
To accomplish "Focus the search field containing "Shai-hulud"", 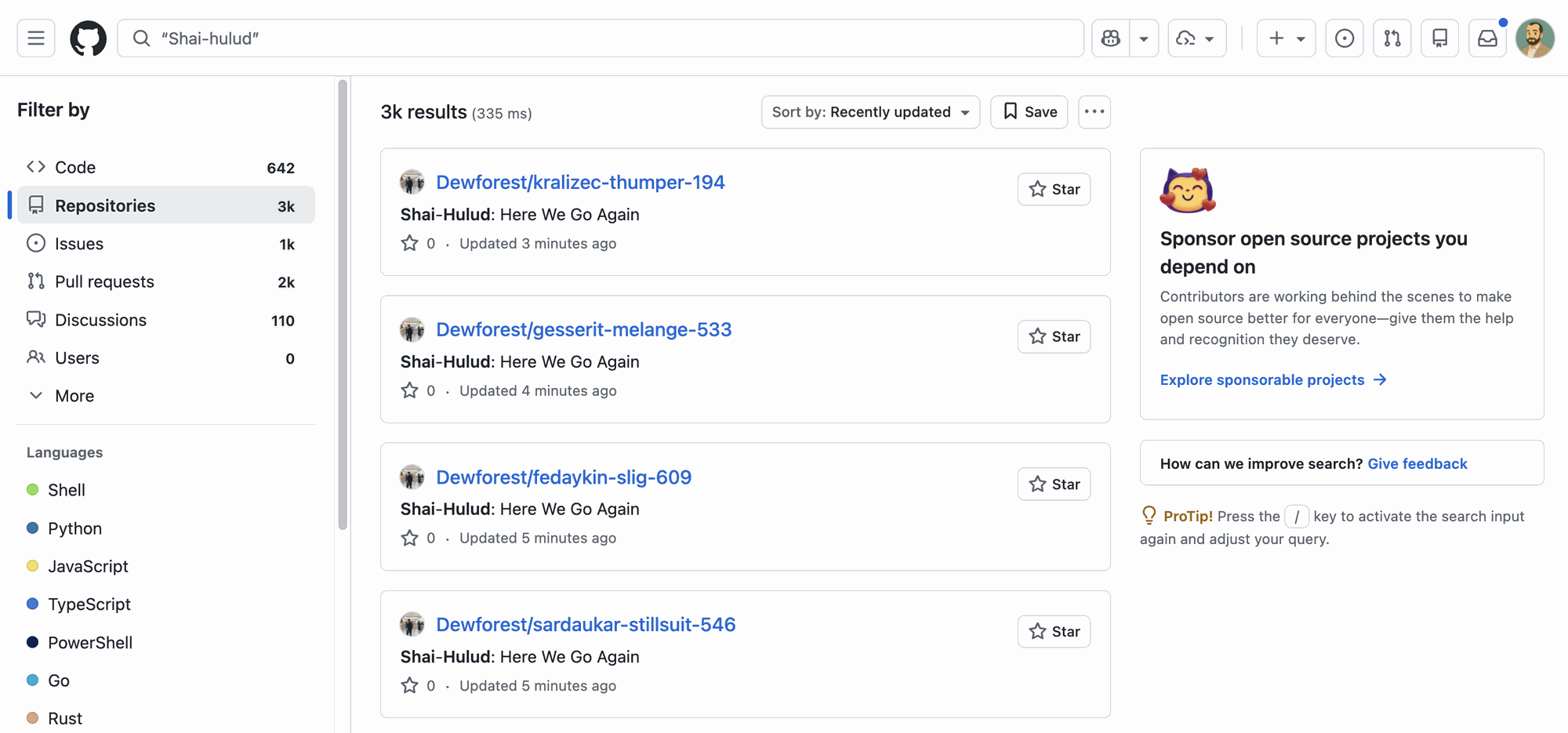I will click(601, 38).
